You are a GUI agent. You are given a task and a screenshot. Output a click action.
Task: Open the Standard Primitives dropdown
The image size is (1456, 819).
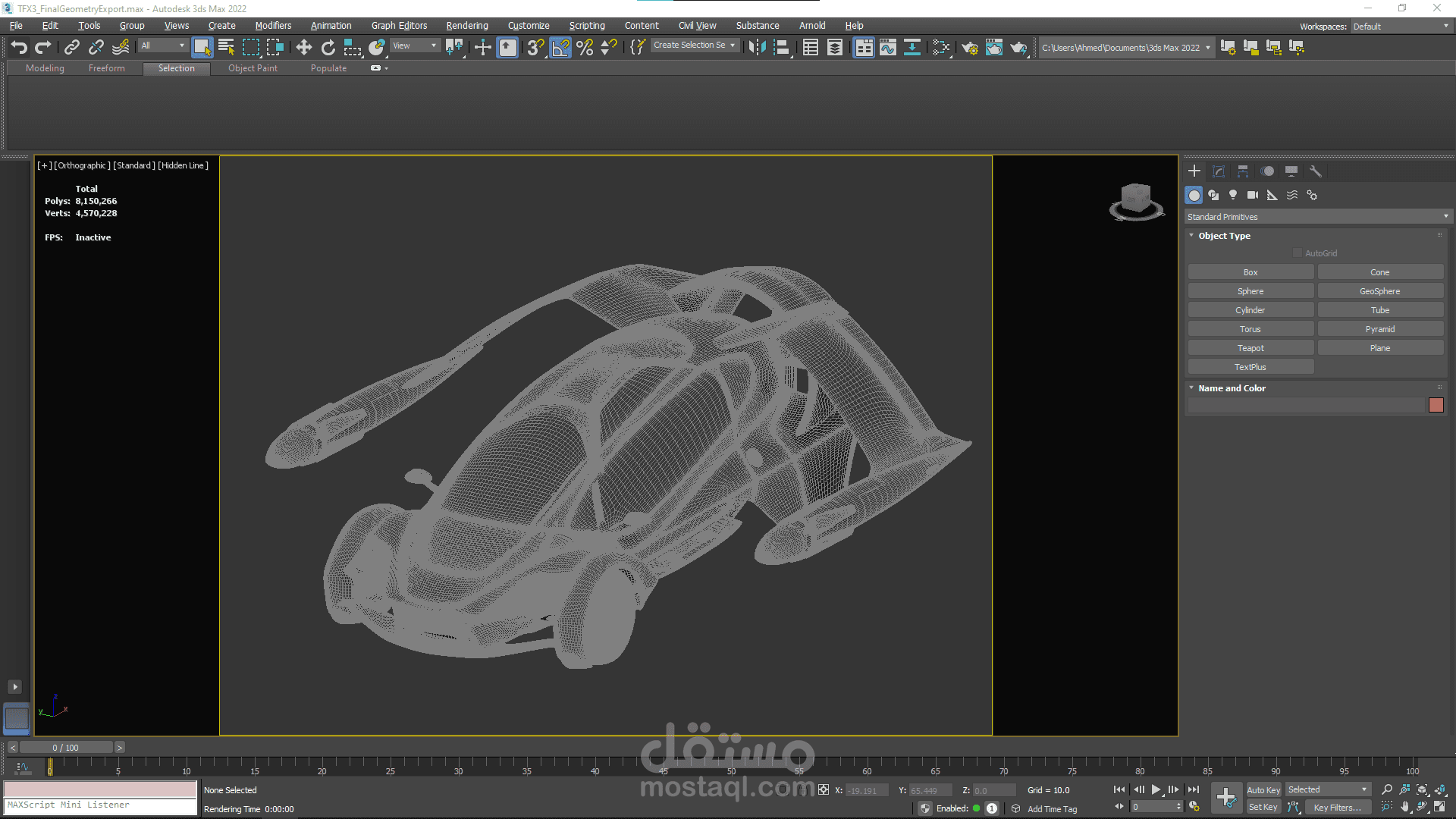pyautogui.click(x=1317, y=217)
